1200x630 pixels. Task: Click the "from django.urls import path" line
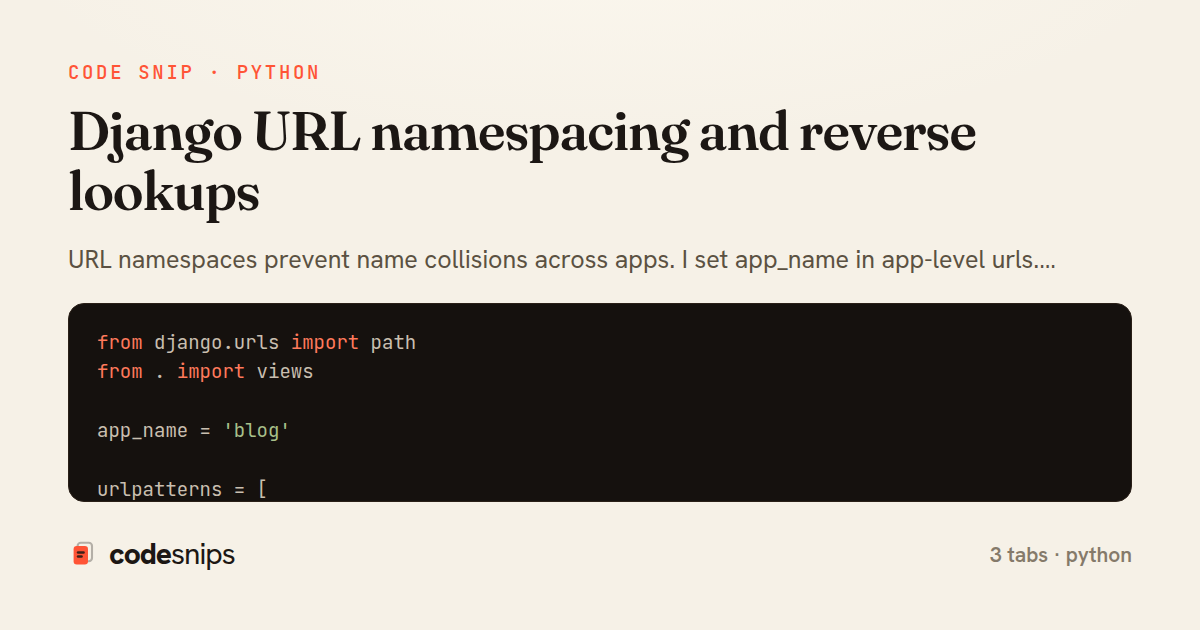[x=256, y=343]
